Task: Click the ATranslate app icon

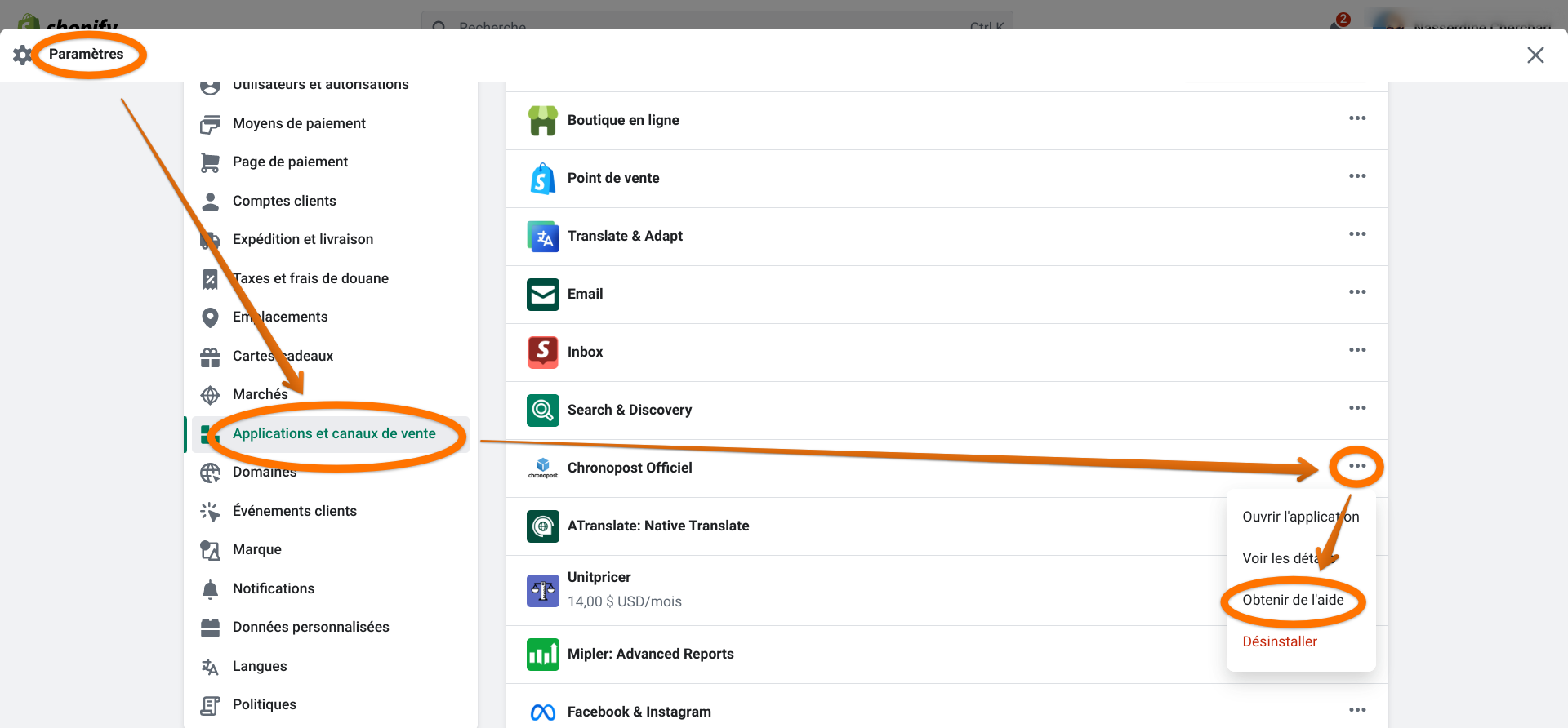Action: point(543,526)
